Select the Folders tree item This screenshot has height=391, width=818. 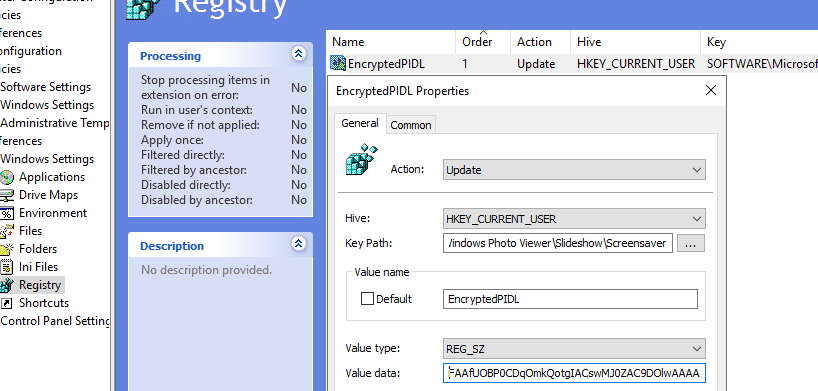[x=38, y=249]
